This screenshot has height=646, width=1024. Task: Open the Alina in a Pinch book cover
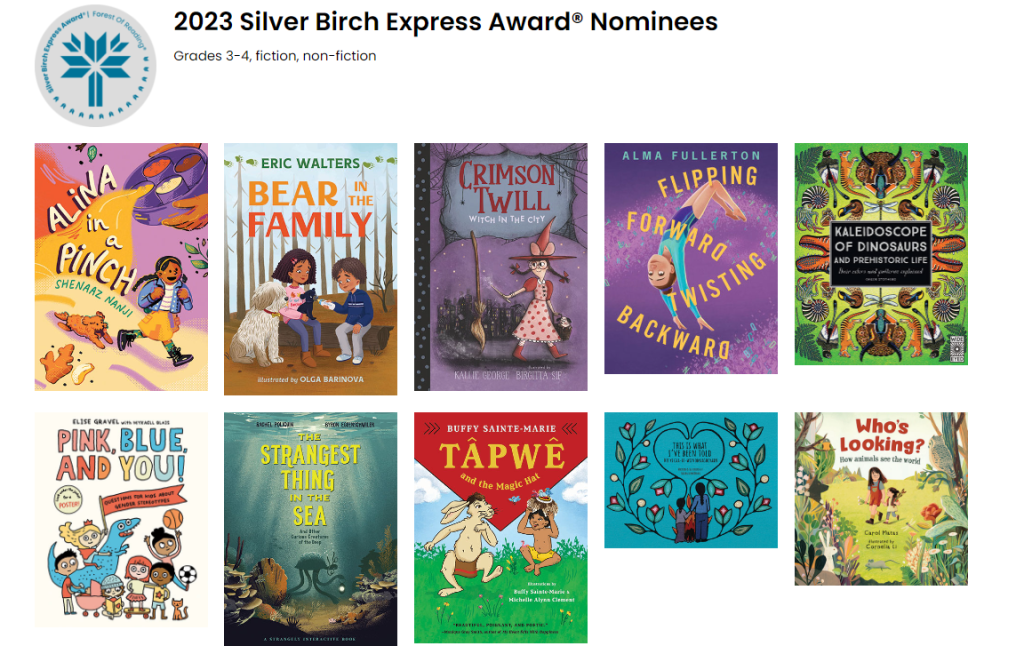tap(121, 266)
